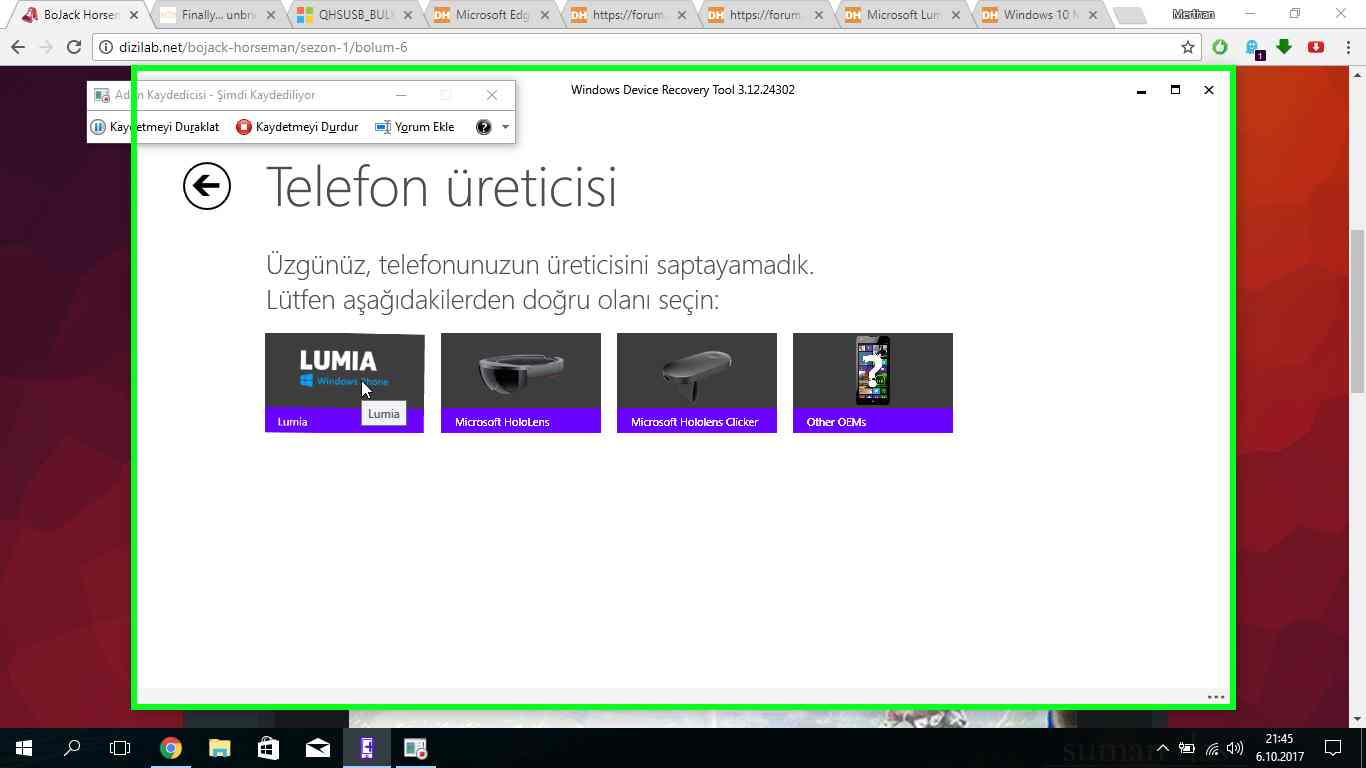Close the Adım Kaydedicisi window
1366x768 pixels.
(492, 95)
